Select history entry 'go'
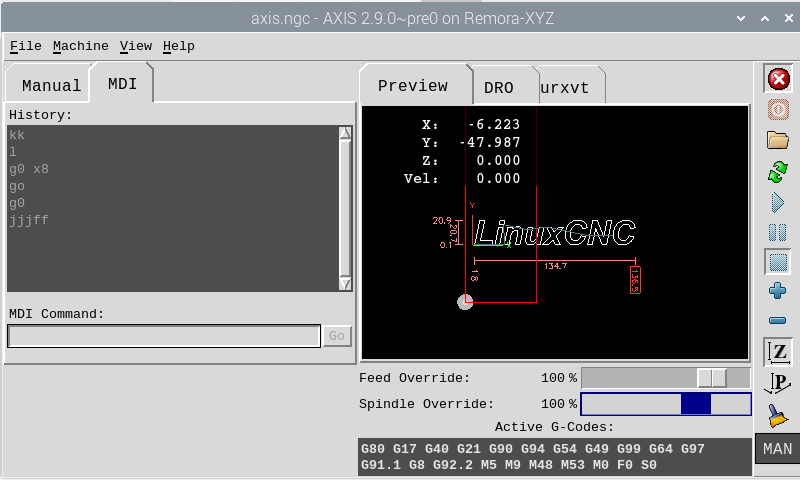 tap(17, 186)
